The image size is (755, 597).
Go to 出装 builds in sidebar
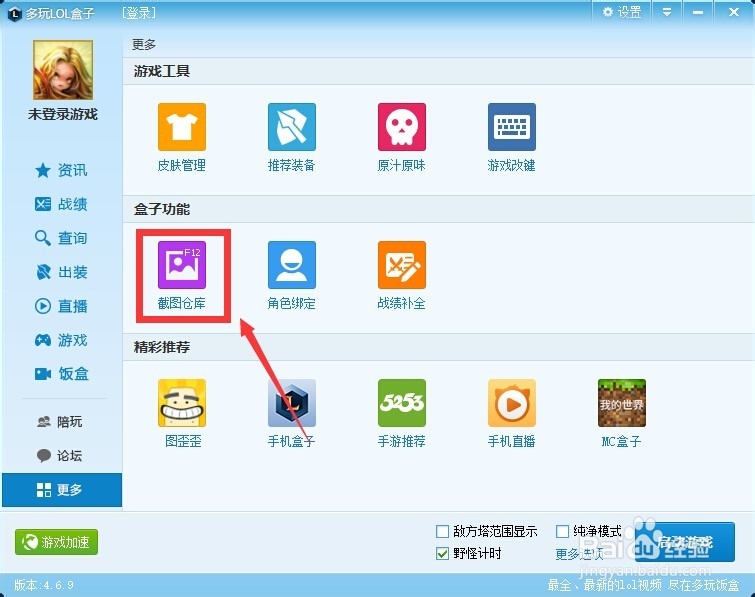(x=61, y=272)
